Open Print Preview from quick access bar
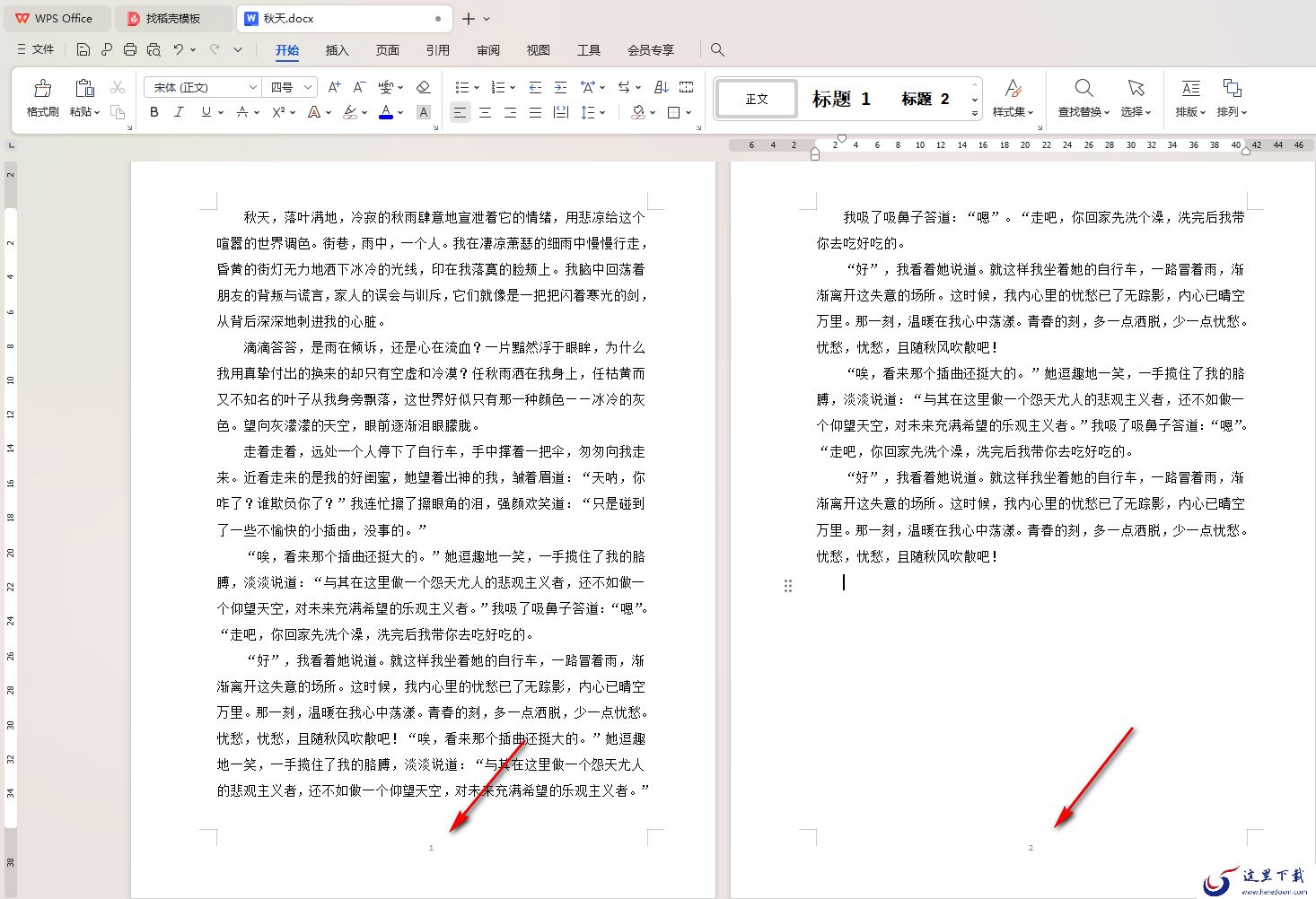 coord(154,50)
